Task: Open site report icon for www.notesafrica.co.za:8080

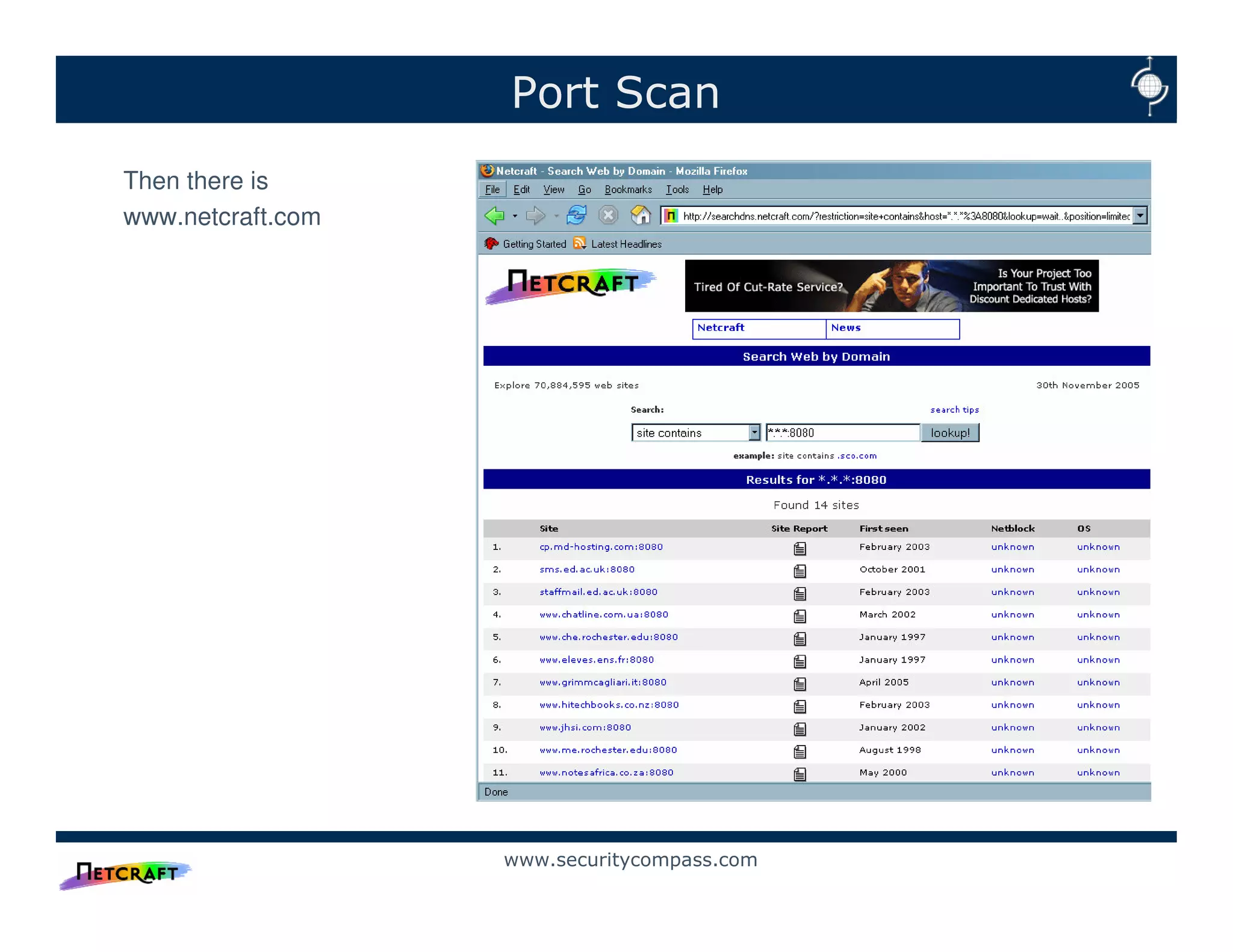Action: (x=800, y=774)
